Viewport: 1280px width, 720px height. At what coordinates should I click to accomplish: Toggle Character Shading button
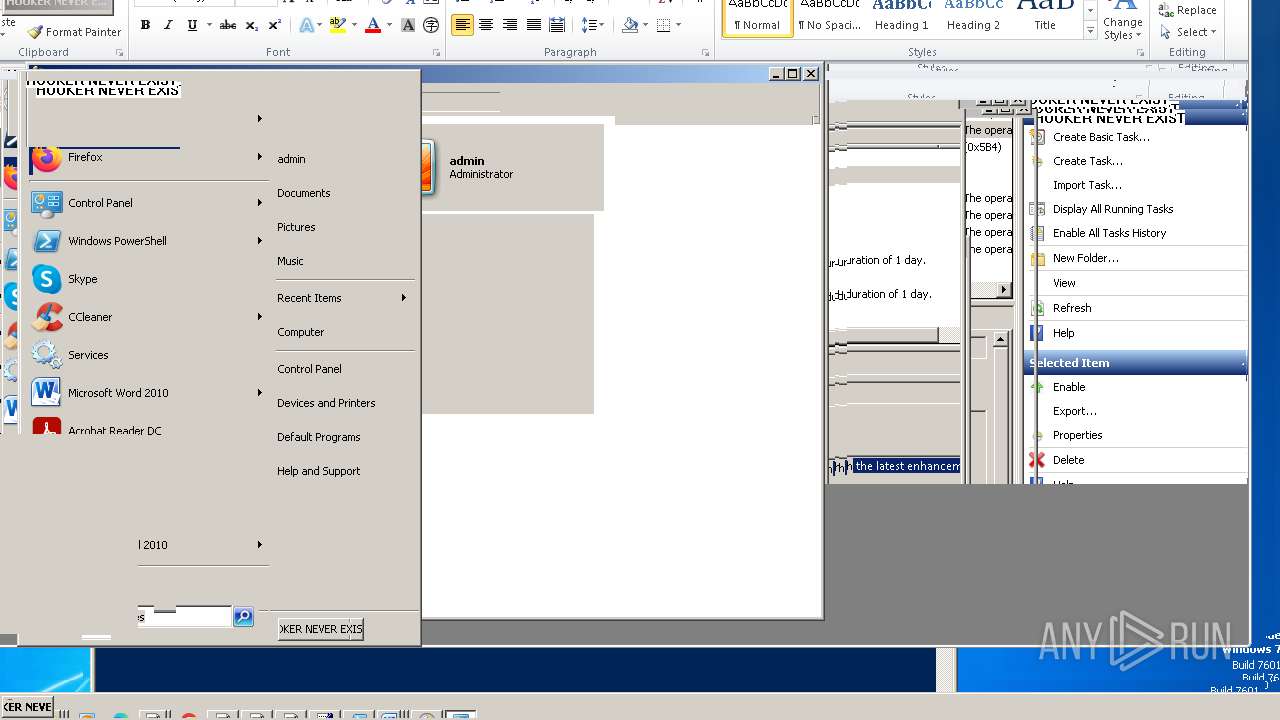click(408, 25)
